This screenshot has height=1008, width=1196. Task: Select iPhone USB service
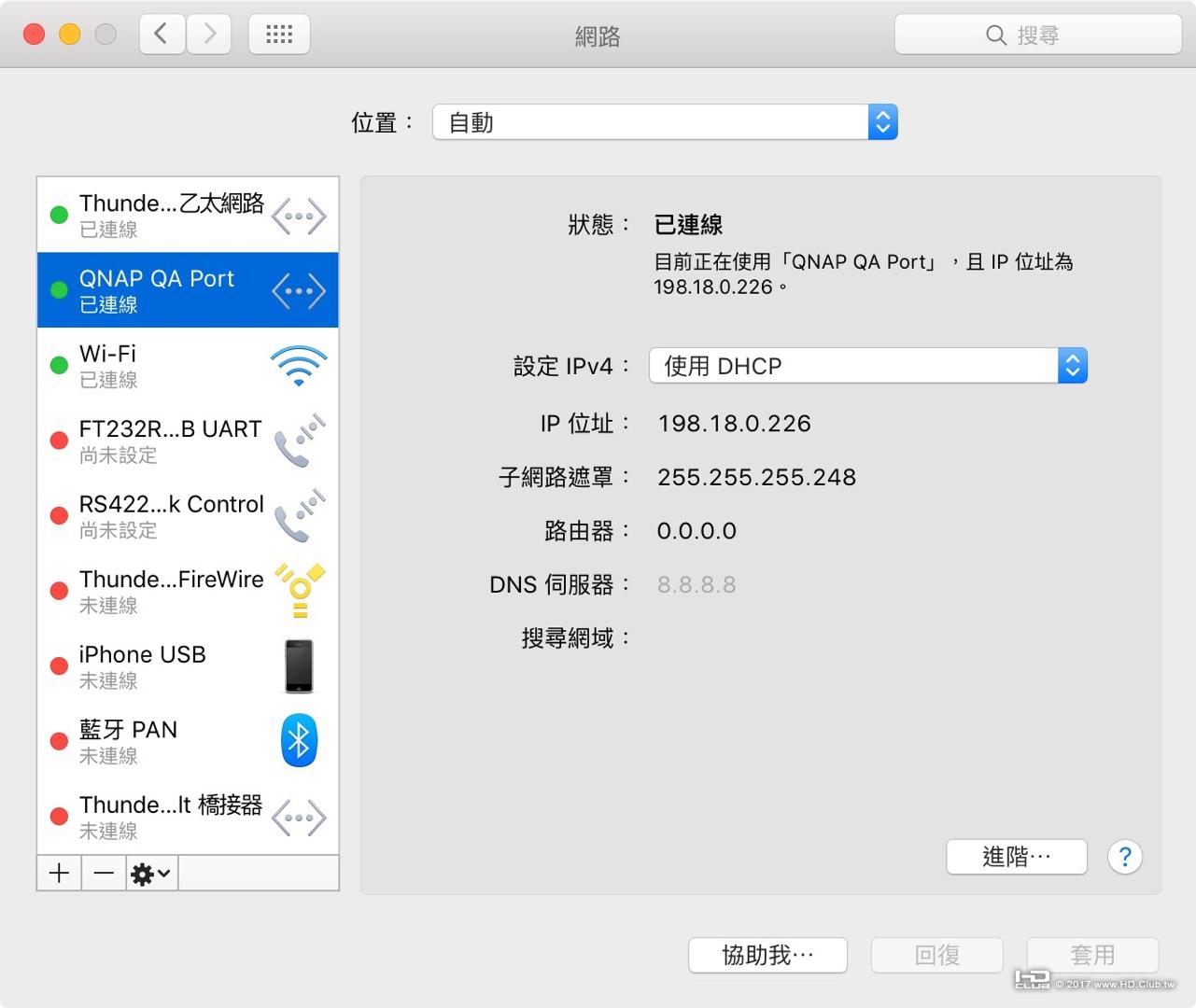pyautogui.click(x=188, y=665)
